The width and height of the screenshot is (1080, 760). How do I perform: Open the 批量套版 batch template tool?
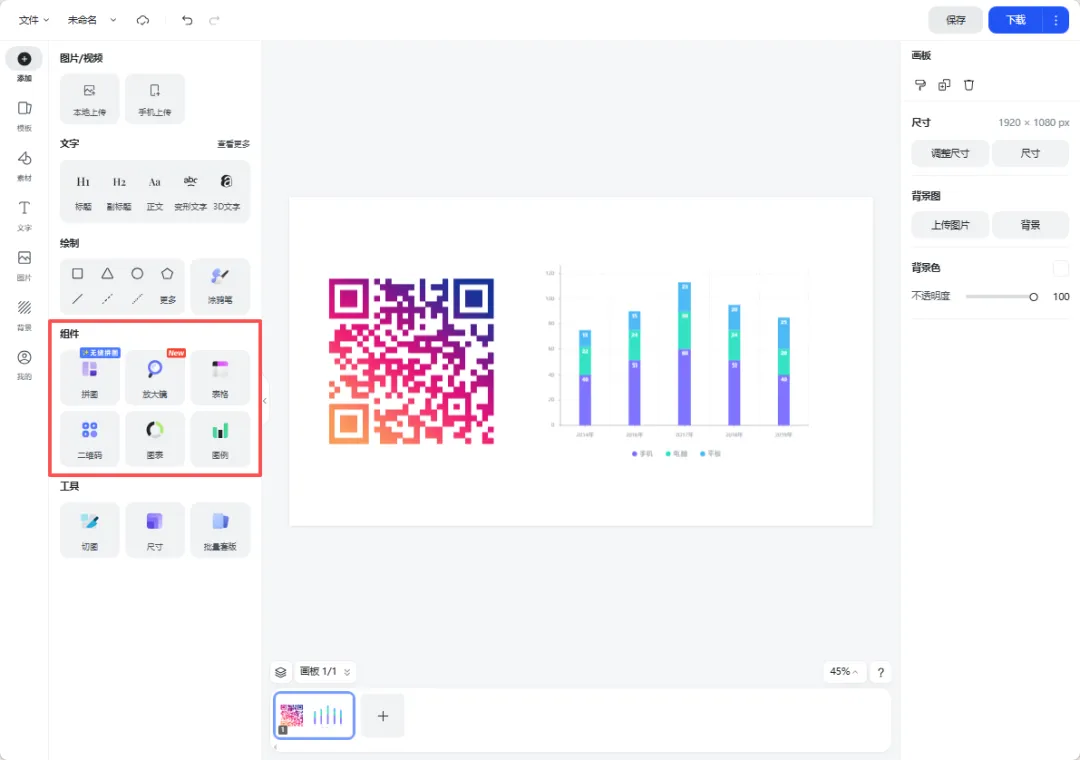tap(220, 529)
